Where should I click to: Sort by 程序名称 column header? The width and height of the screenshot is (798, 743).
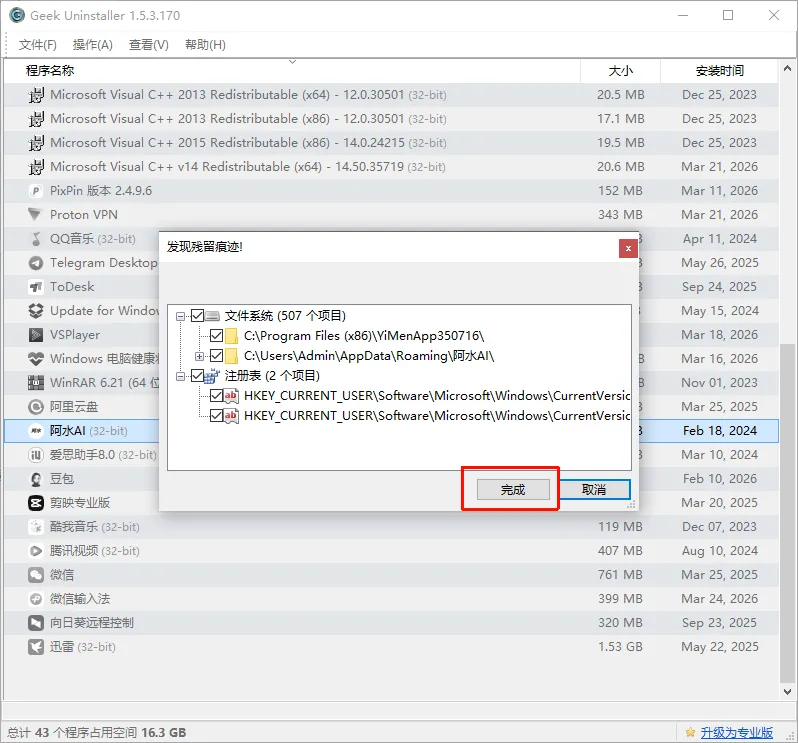point(292,70)
